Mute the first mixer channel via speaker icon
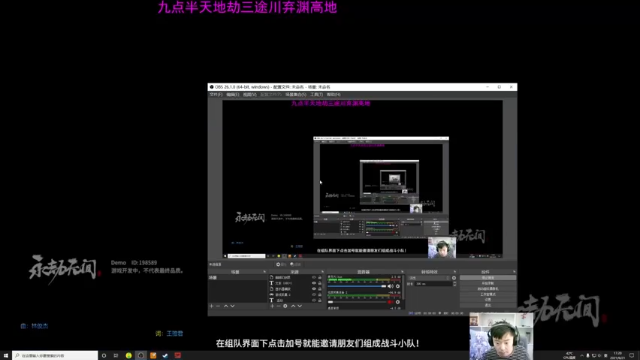640x360 pixels. click(391, 287)
